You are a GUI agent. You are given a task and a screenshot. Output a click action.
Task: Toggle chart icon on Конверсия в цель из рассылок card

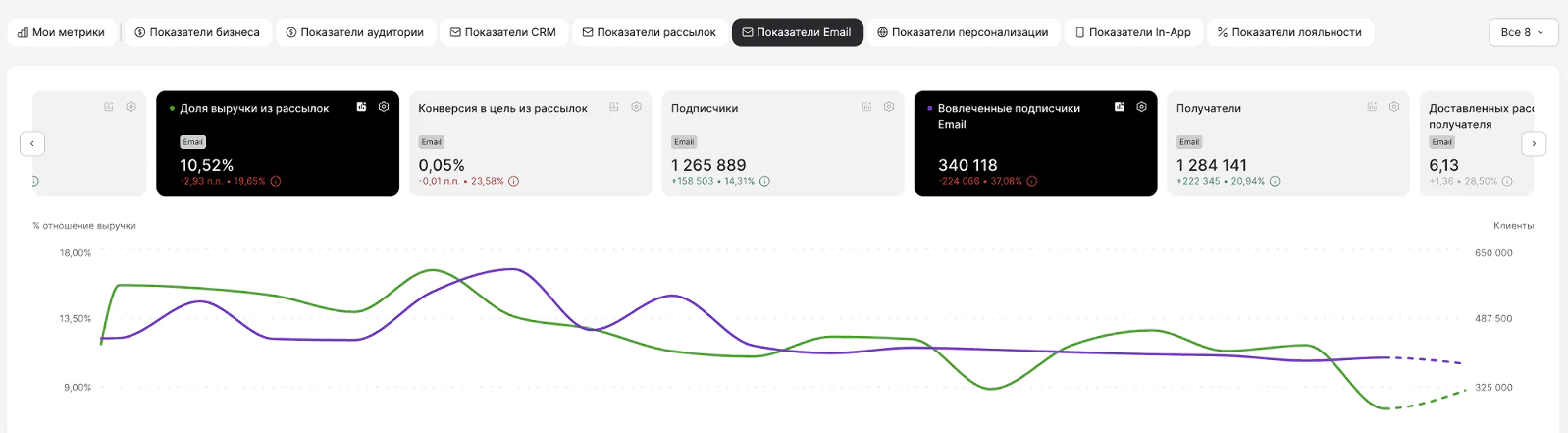point(614,107)
